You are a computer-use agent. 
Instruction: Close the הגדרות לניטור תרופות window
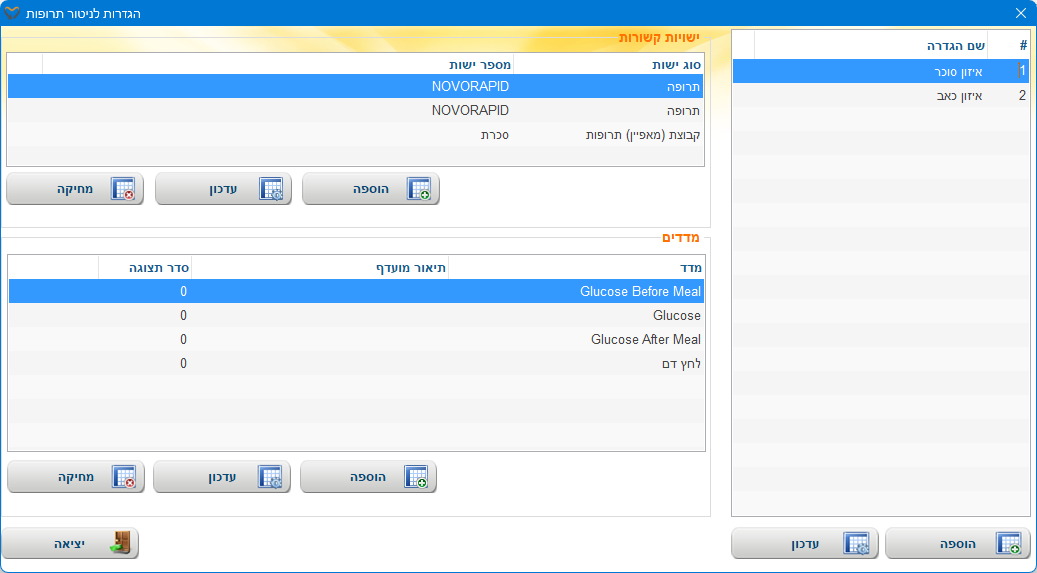click(1021, 13)
